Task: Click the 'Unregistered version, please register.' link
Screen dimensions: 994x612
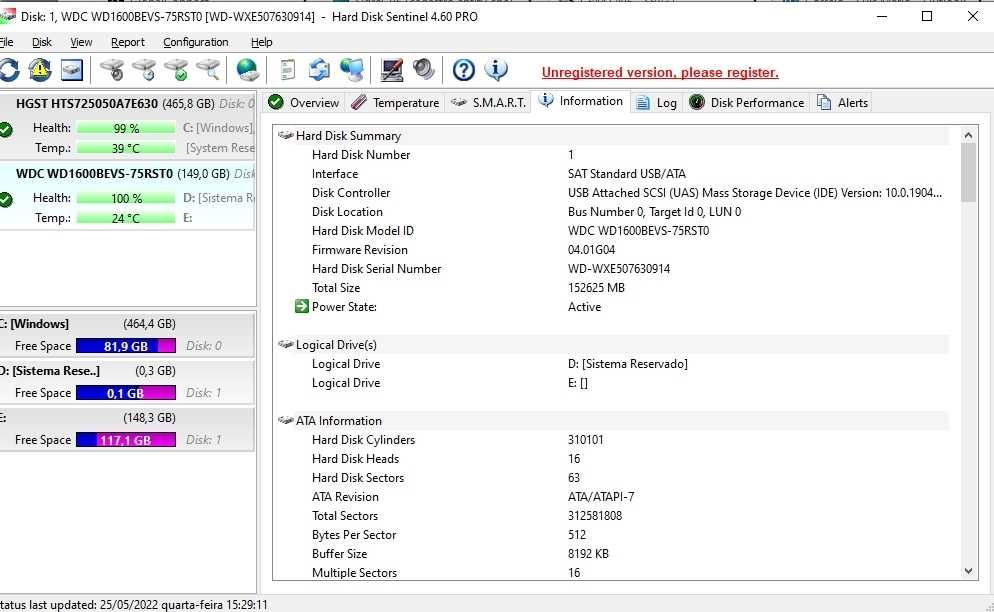Action: [x=660, y=72]
